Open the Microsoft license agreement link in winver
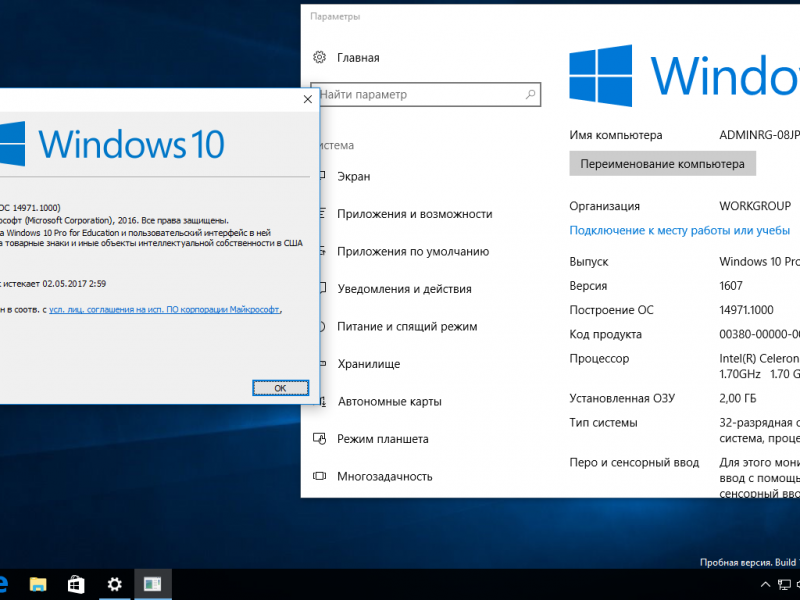This screenshot has width=800, height=600. coord(164,309)
